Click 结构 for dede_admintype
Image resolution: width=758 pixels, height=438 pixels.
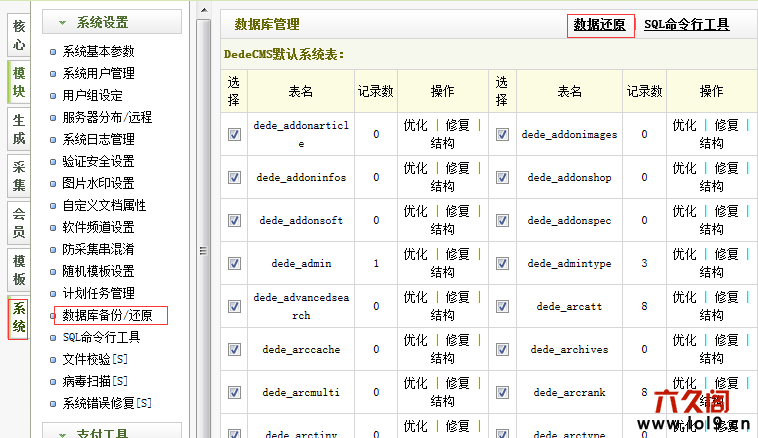(x=711, y=273)
